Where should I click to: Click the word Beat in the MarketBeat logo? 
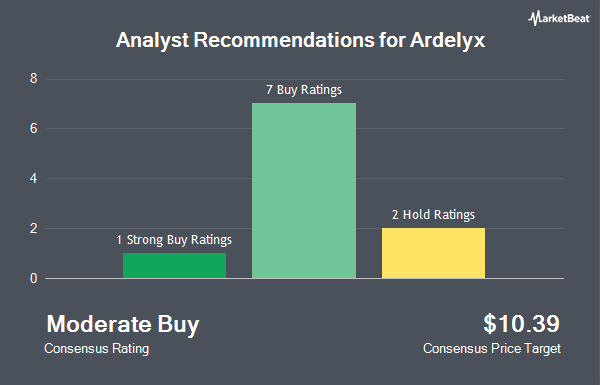point(577,18)
